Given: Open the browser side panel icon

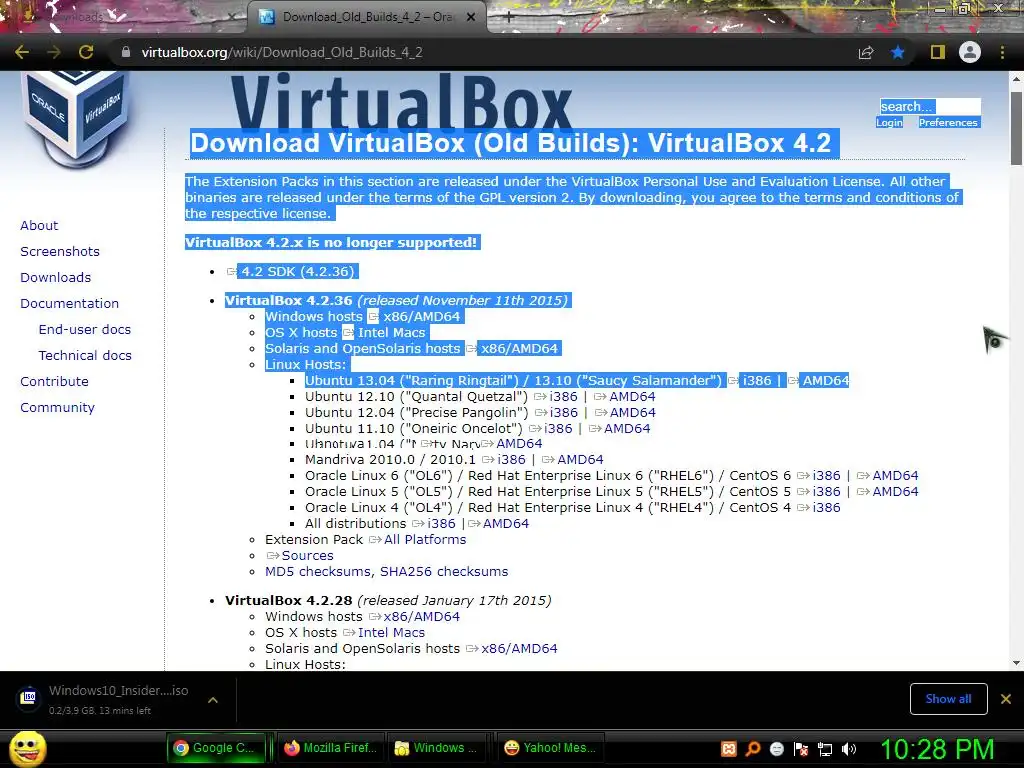Looking at the screenshot, I should (937, 52).
